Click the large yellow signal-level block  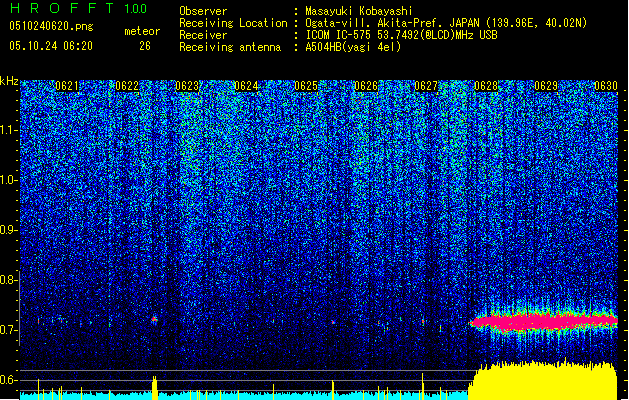tap(544, 381)
